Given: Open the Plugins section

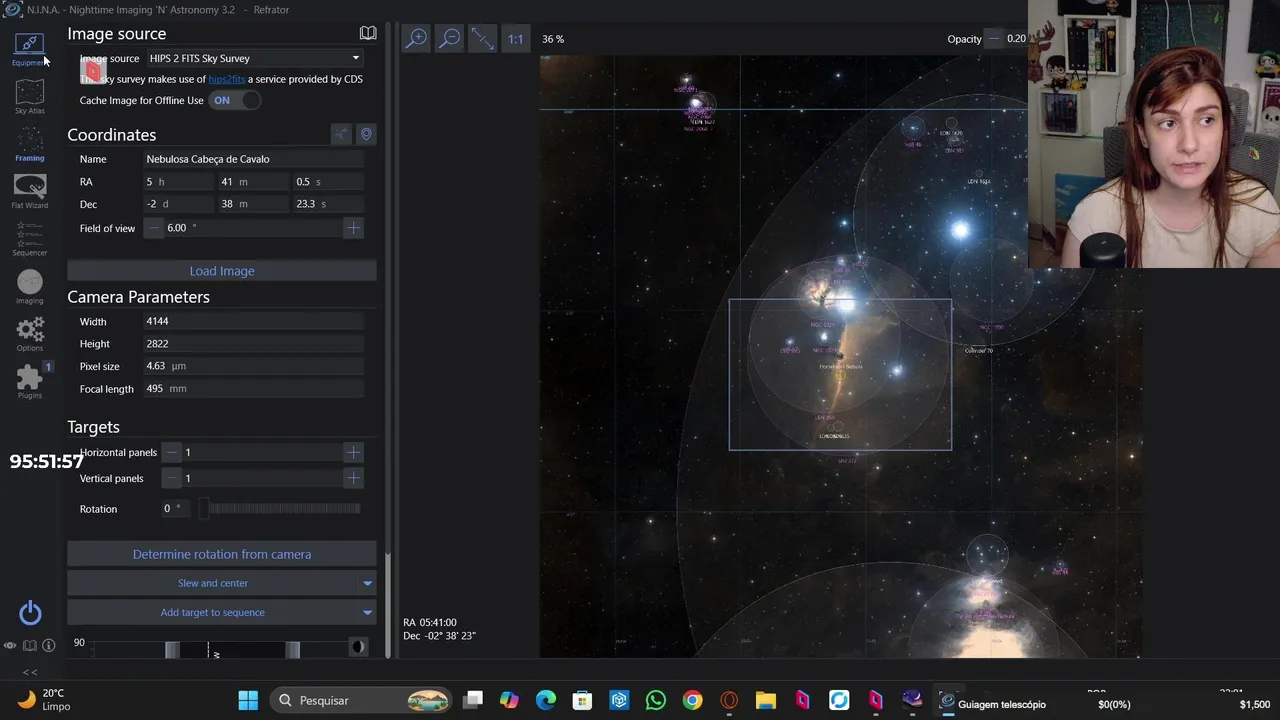Looking at the screenshot, I should point(29,381).
